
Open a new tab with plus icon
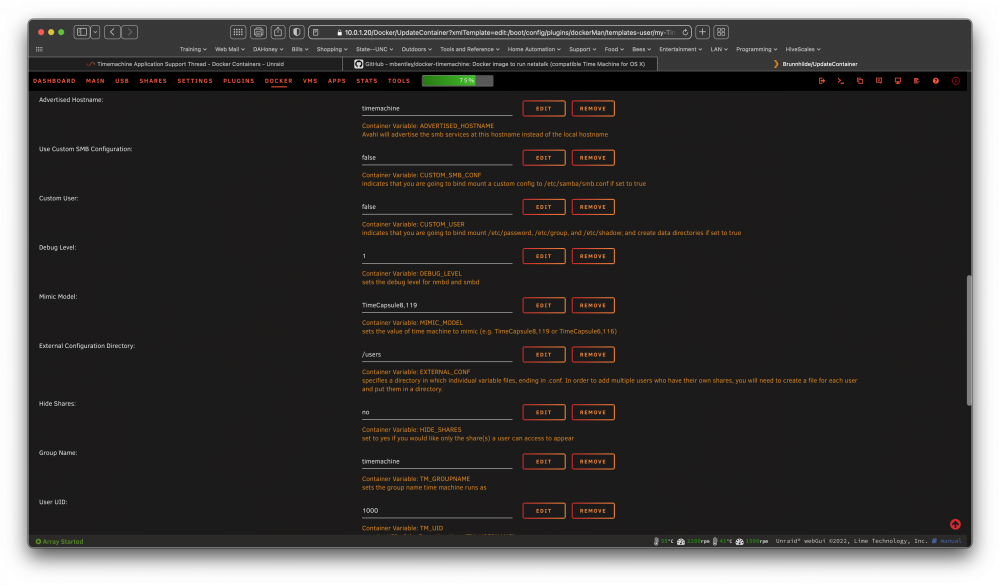click(702, 32)
